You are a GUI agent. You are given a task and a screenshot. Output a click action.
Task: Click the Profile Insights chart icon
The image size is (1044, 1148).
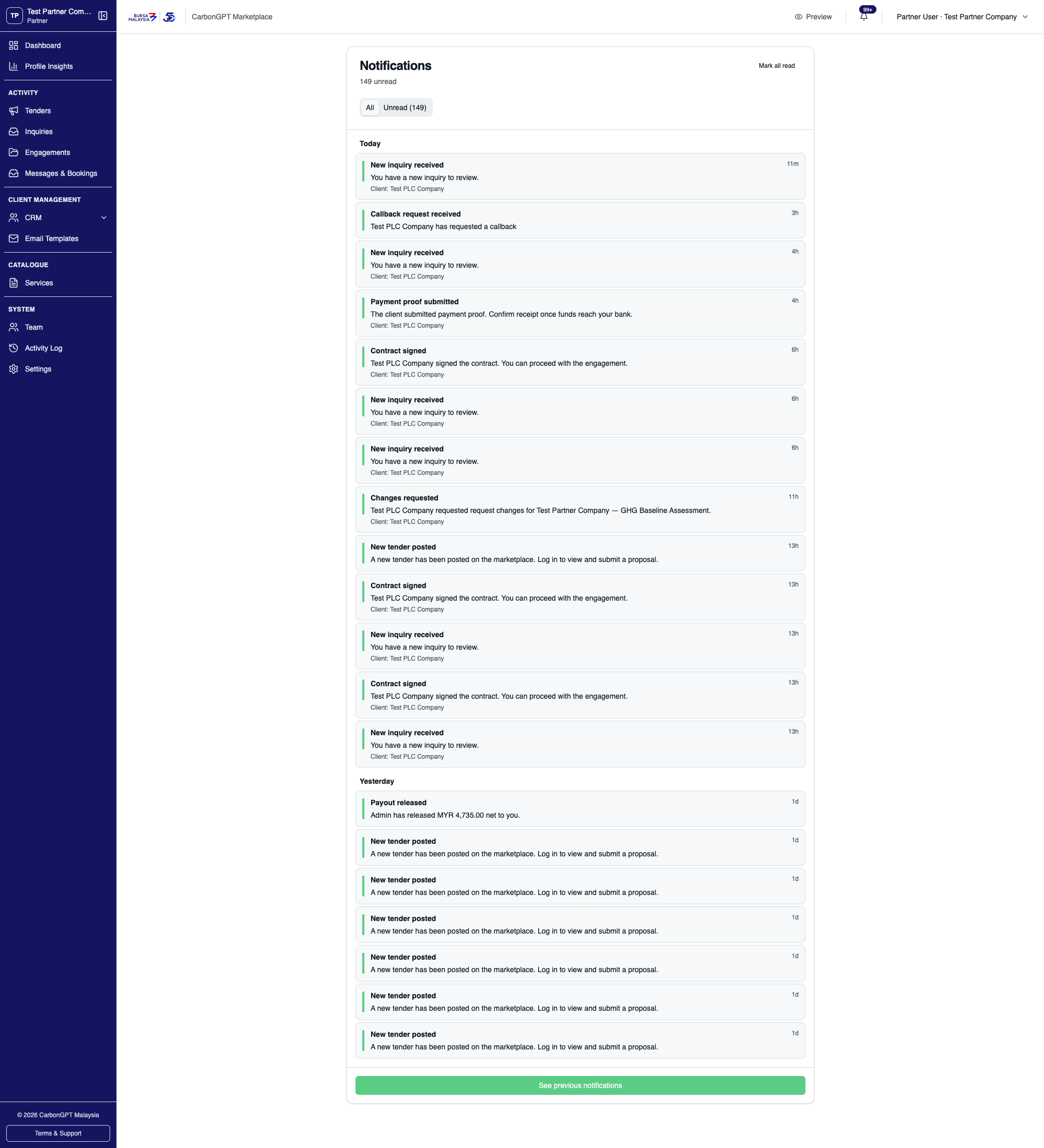pyautogui.click(x=14, y=66)
